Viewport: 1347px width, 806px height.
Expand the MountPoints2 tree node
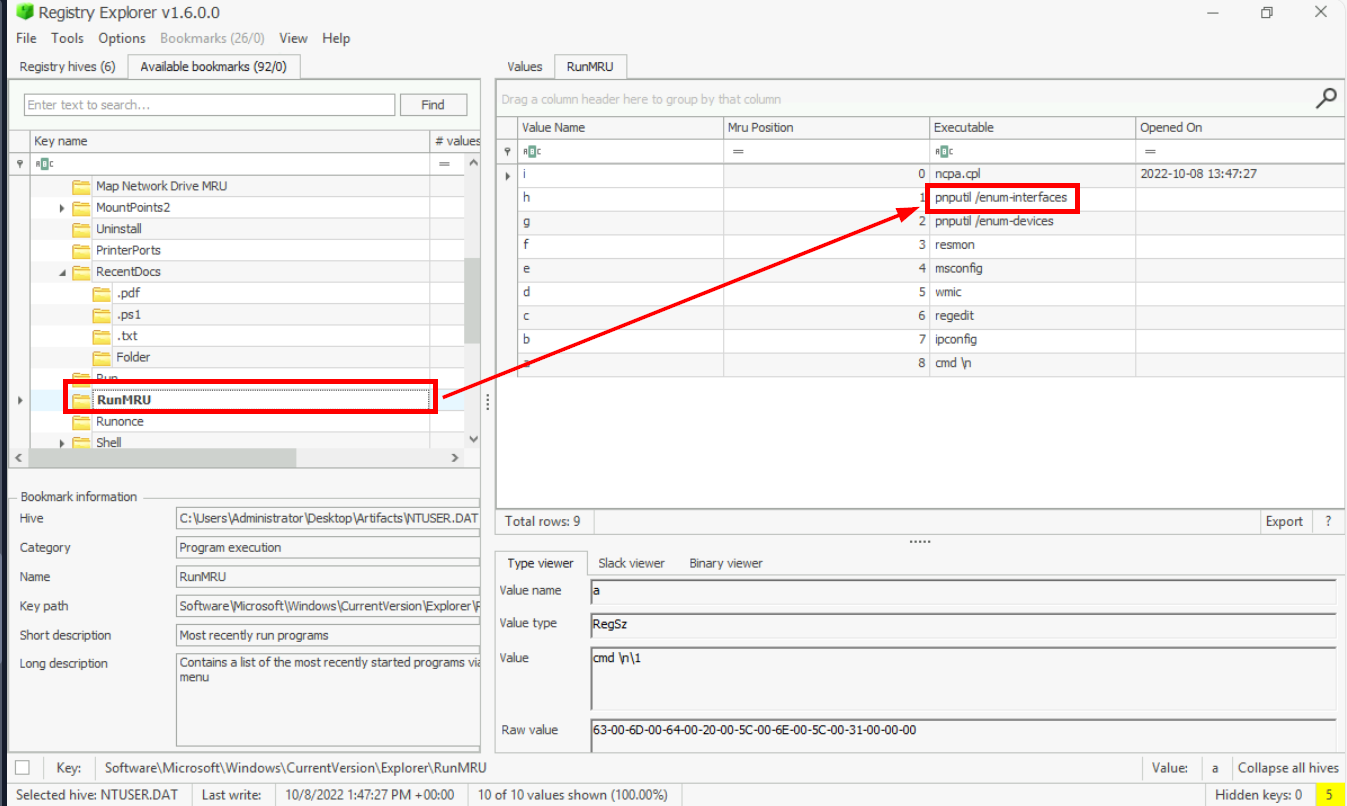tap(62, 208)
